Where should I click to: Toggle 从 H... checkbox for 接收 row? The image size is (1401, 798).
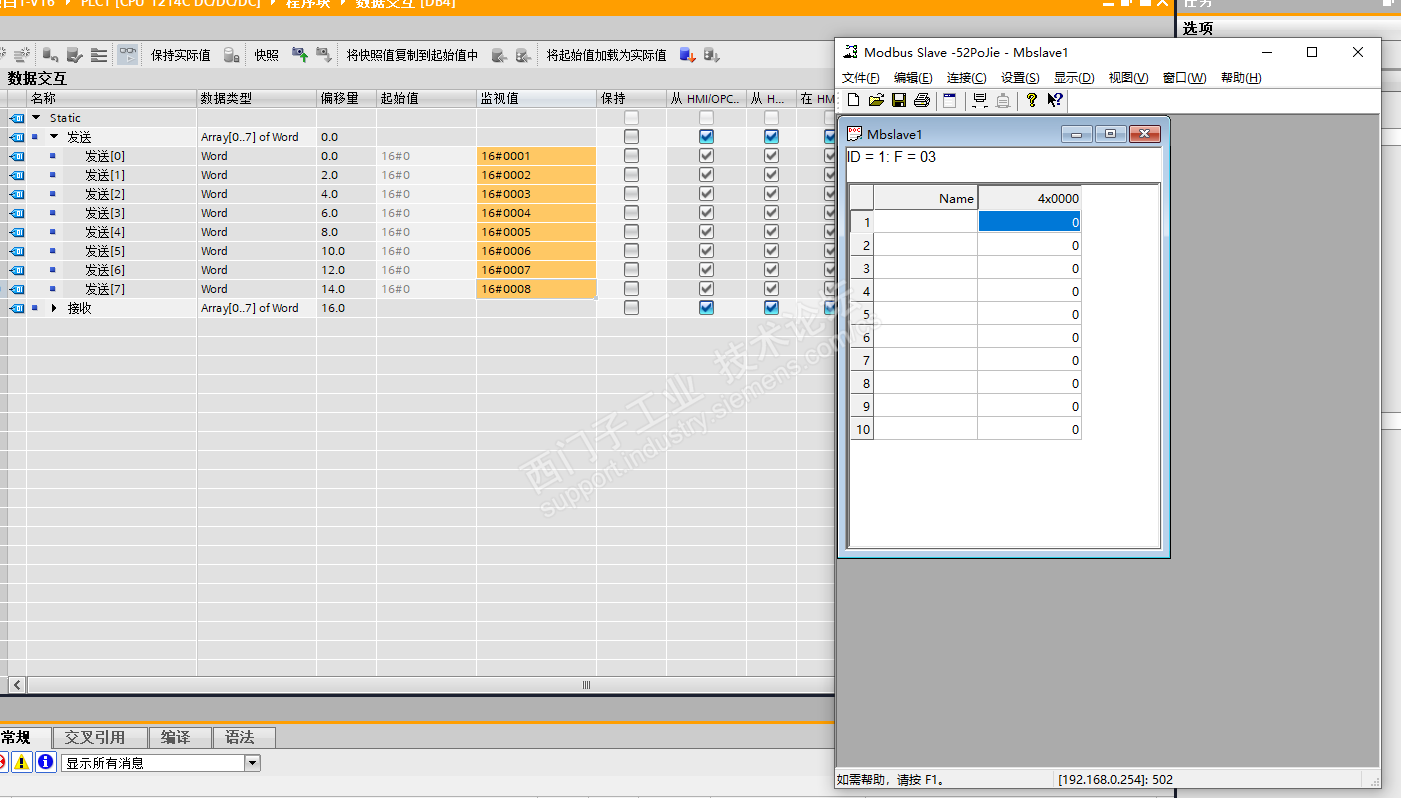(x=771, y=308)
